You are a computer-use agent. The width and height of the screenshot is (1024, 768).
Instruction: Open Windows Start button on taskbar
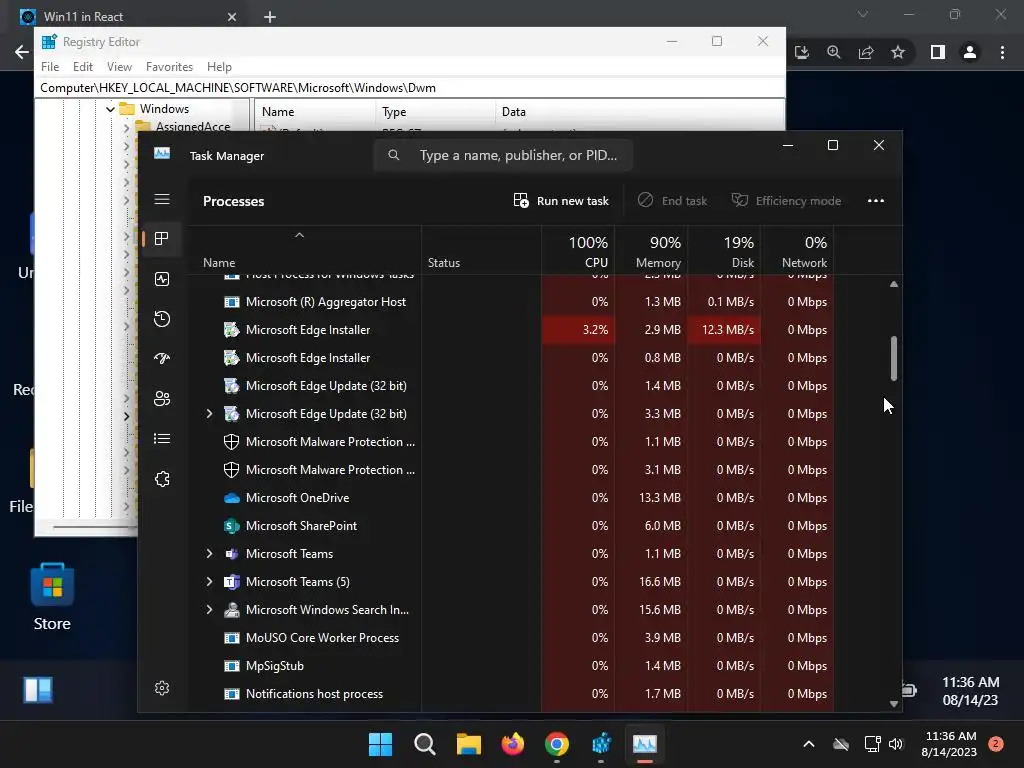click(380, 744)
